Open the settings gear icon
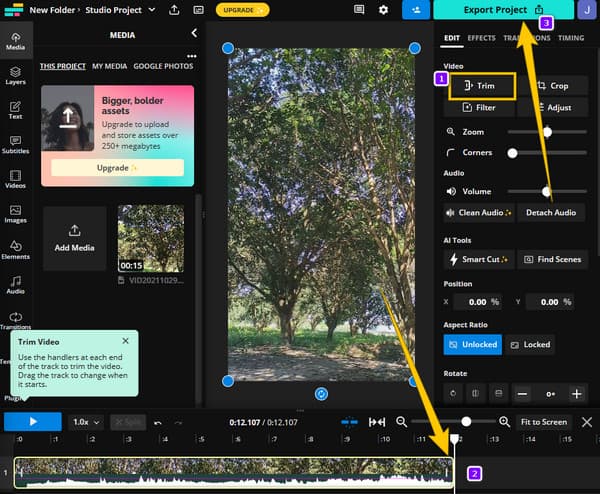The width and height of the screenshot is (600, 494). pyautogui.click(x=383, y=10)
